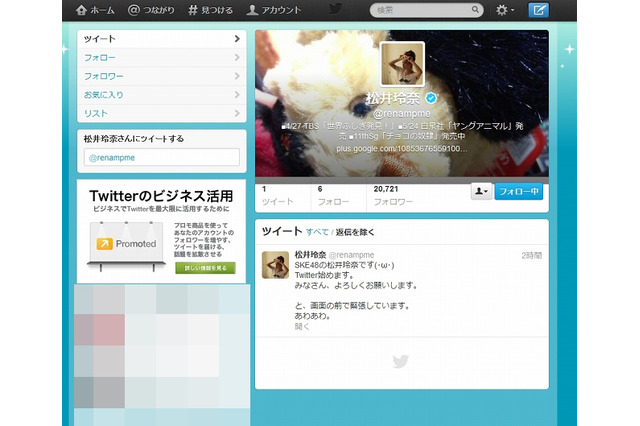Image resolution: width=640 pixels, height=426 pixels.
Task: Click the Twitterのビジネス活用 heading
Action: click(161, 196)
